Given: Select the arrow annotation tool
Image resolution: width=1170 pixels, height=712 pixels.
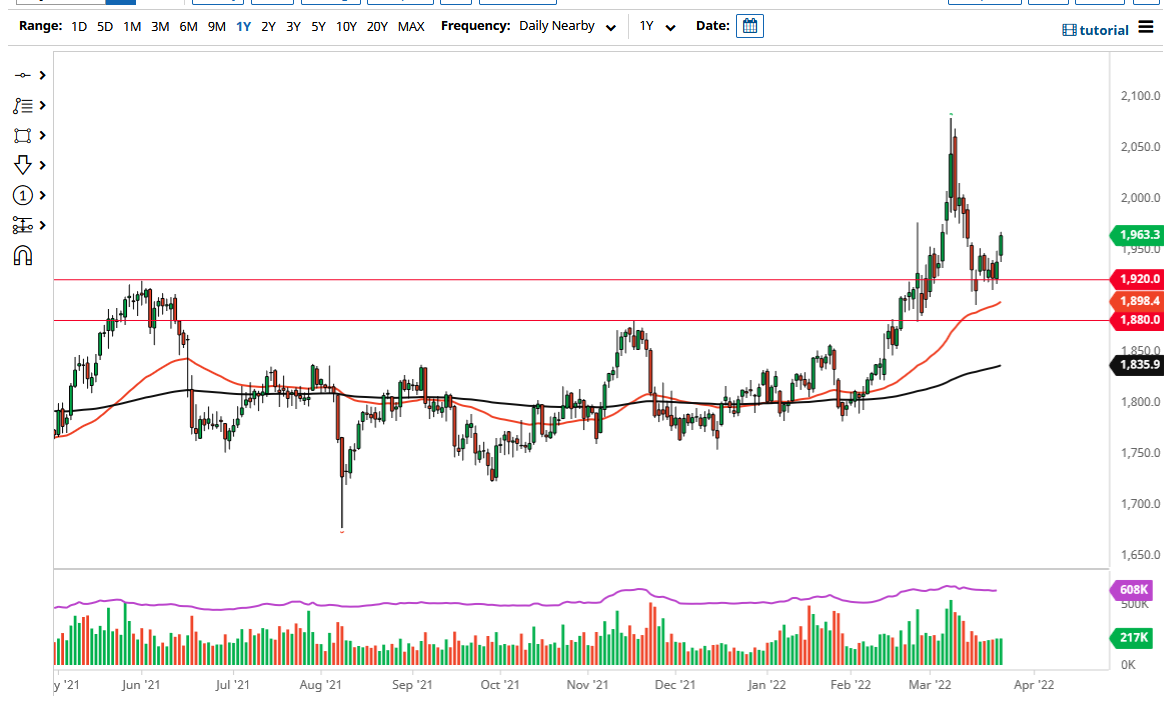Looking at the screenshot, I should point(22,165).
